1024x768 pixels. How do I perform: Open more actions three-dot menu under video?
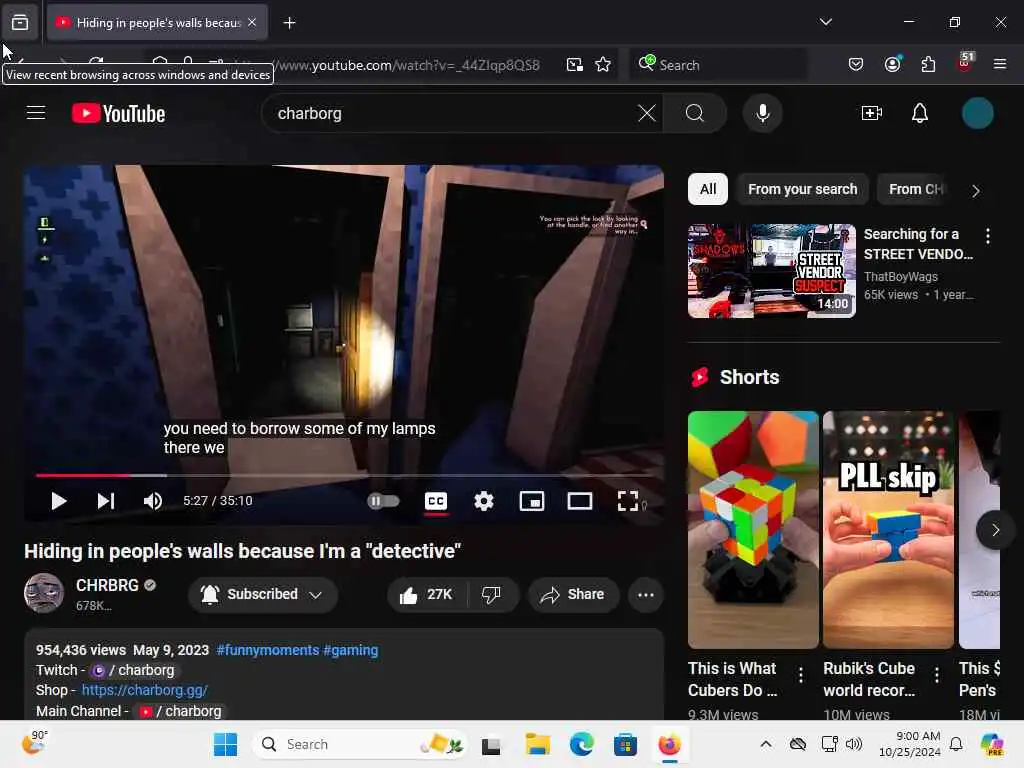645,594
